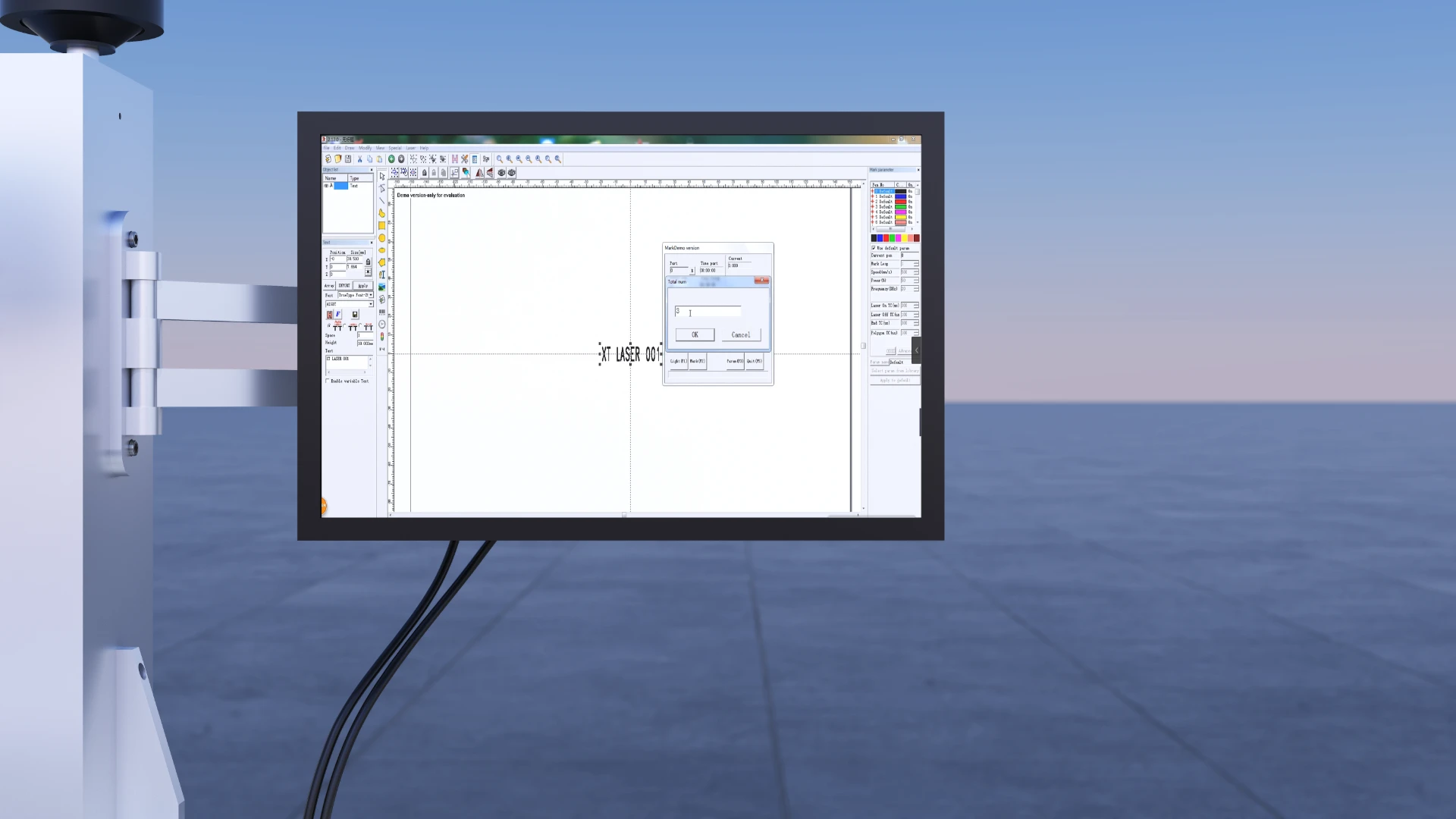Click the pick arrow tool
Viewport: 1456px width, 819px height.
click(x=381, y=176)
